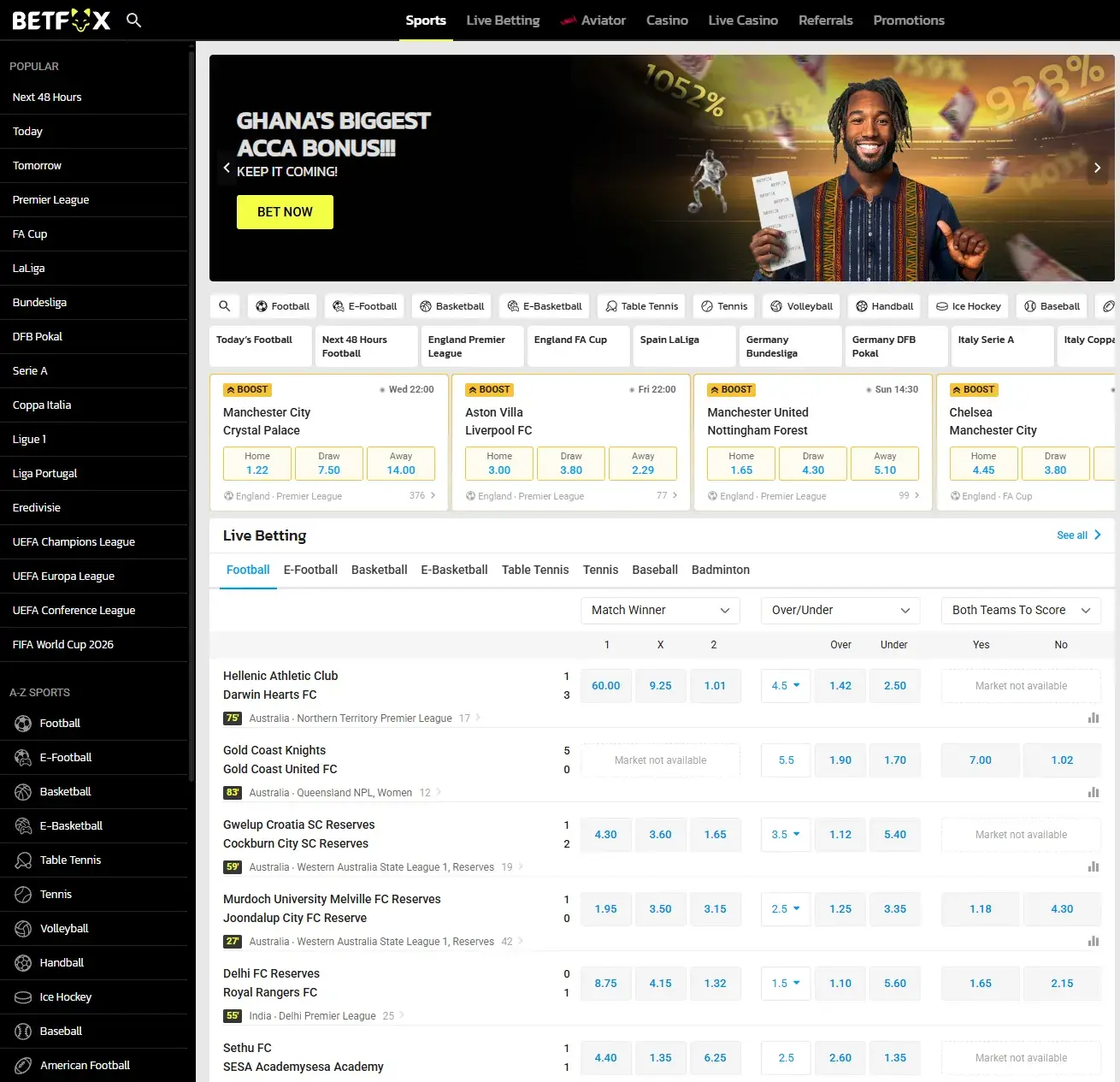Open the Casino top menu item
This screenshot has height=1082, width=1120.
click(667, 20)
